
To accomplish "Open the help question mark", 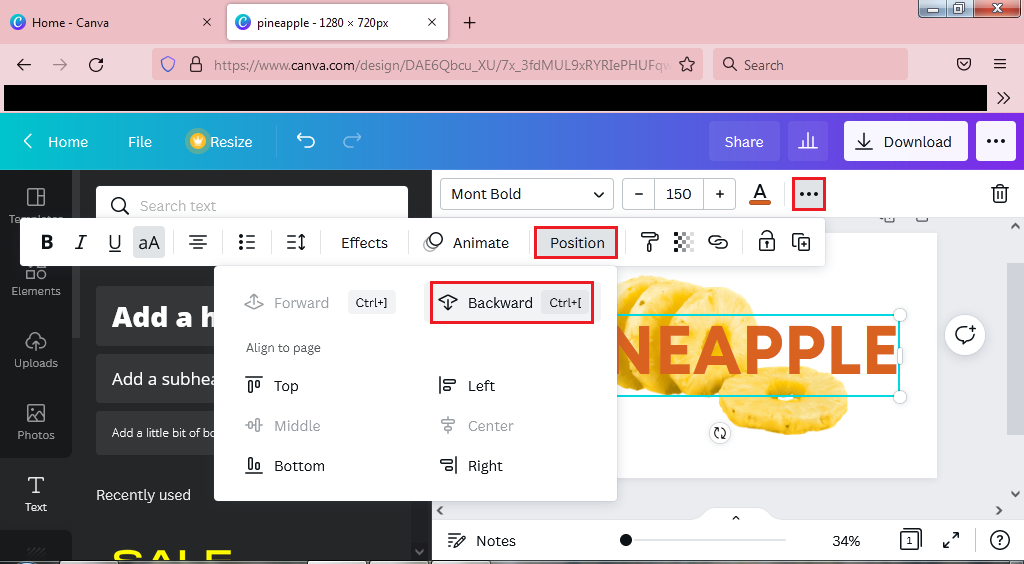I will (x=1000, y=540).
